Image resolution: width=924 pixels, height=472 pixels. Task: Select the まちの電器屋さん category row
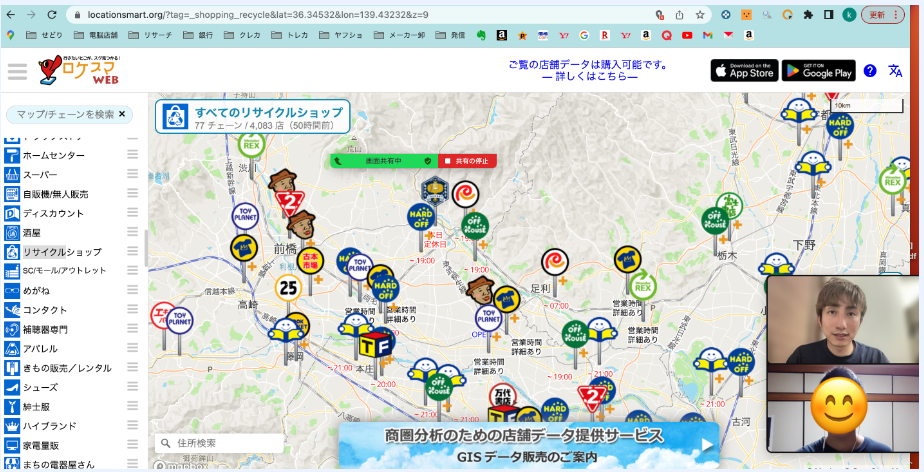[71, 464]
